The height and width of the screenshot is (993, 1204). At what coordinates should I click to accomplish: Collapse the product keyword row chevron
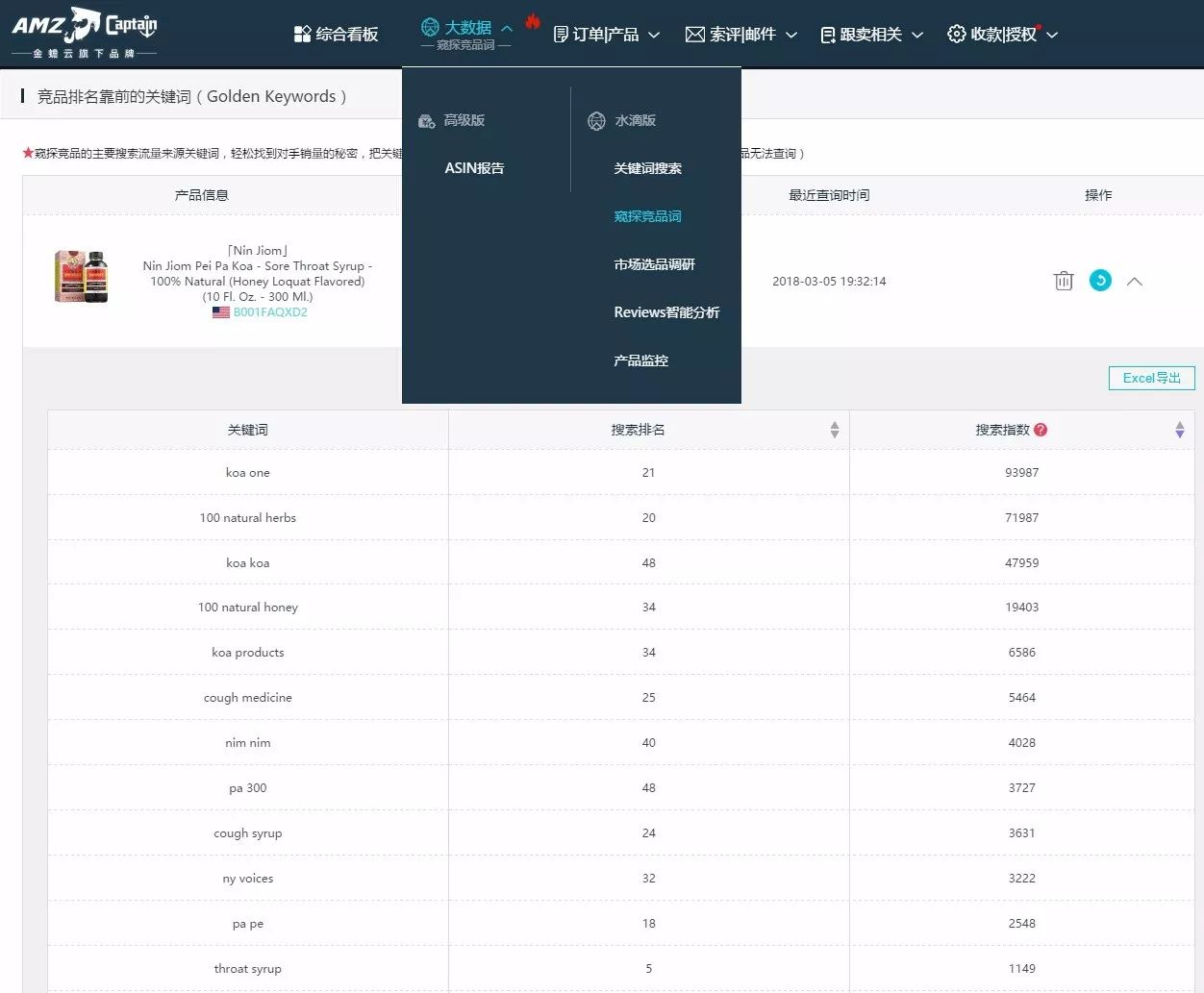point(1135,282)
